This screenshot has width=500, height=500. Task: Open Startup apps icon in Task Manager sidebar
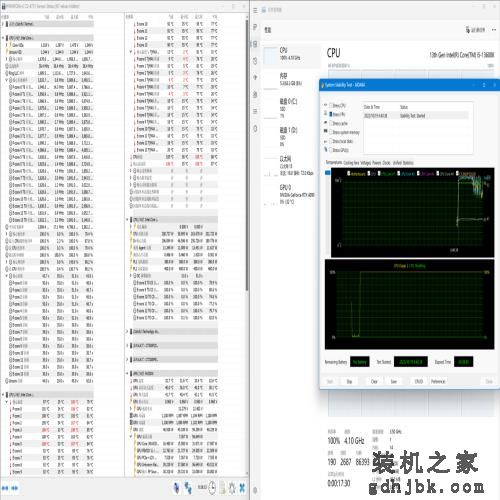click(255, 77)
